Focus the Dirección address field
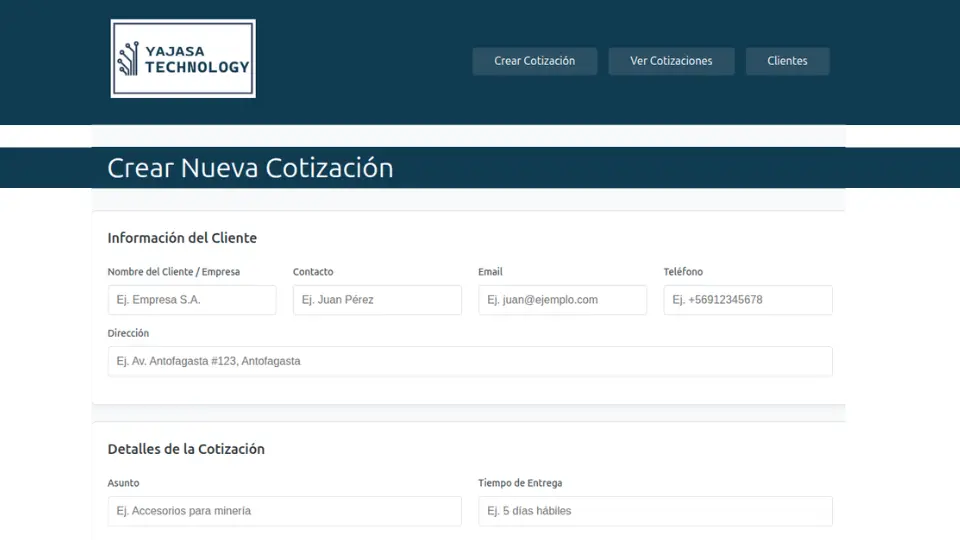The image size is (960, 540). 470,361
